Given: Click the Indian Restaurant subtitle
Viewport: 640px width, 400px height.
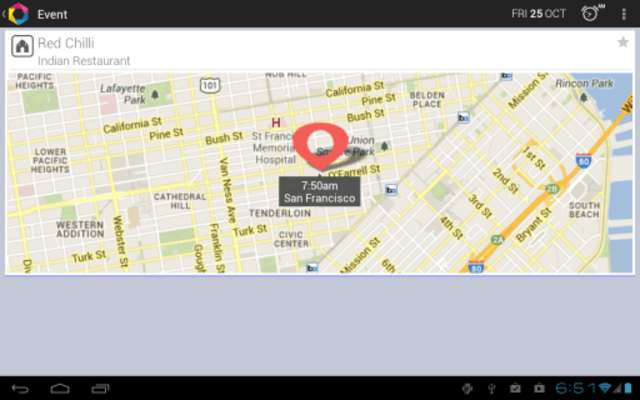Looking at the screenshot, I should [x=84, y=61].
